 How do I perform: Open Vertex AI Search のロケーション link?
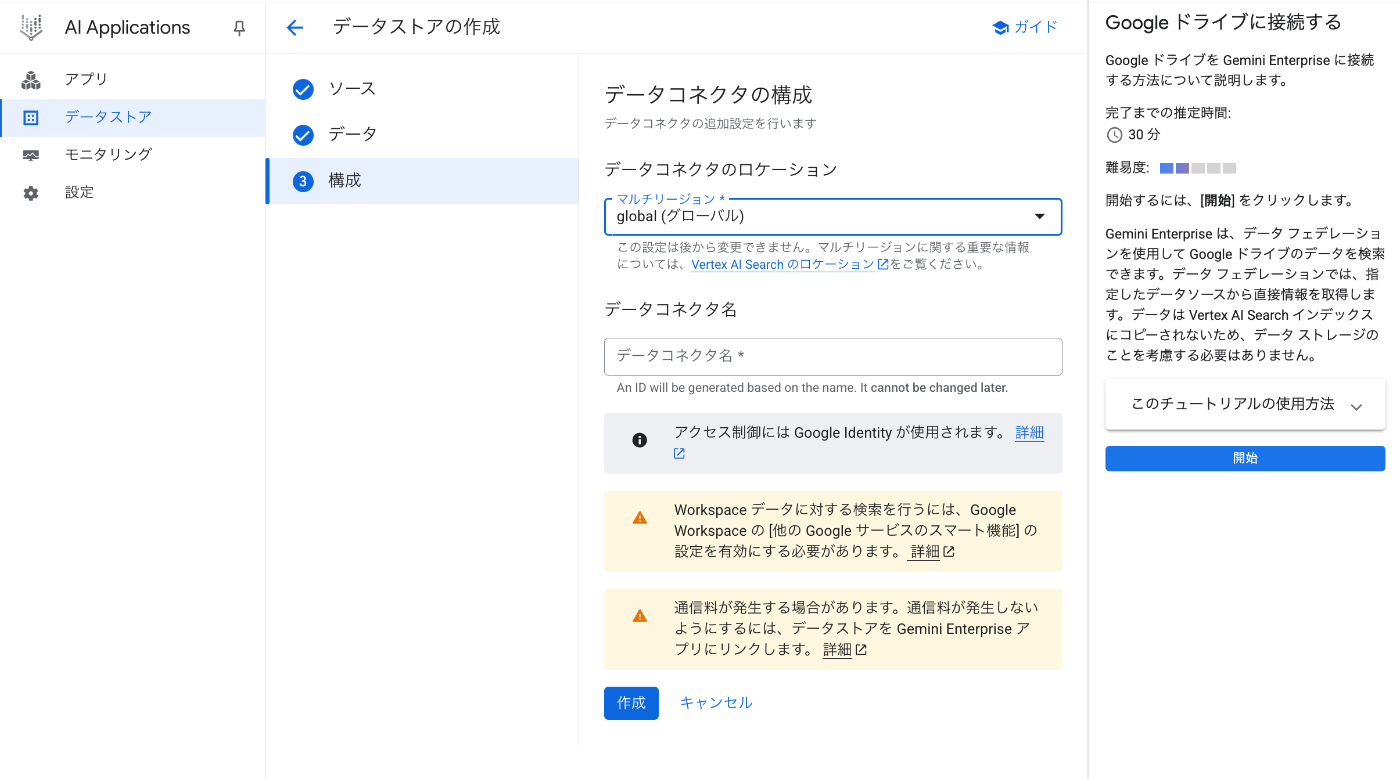click(783, 265)
